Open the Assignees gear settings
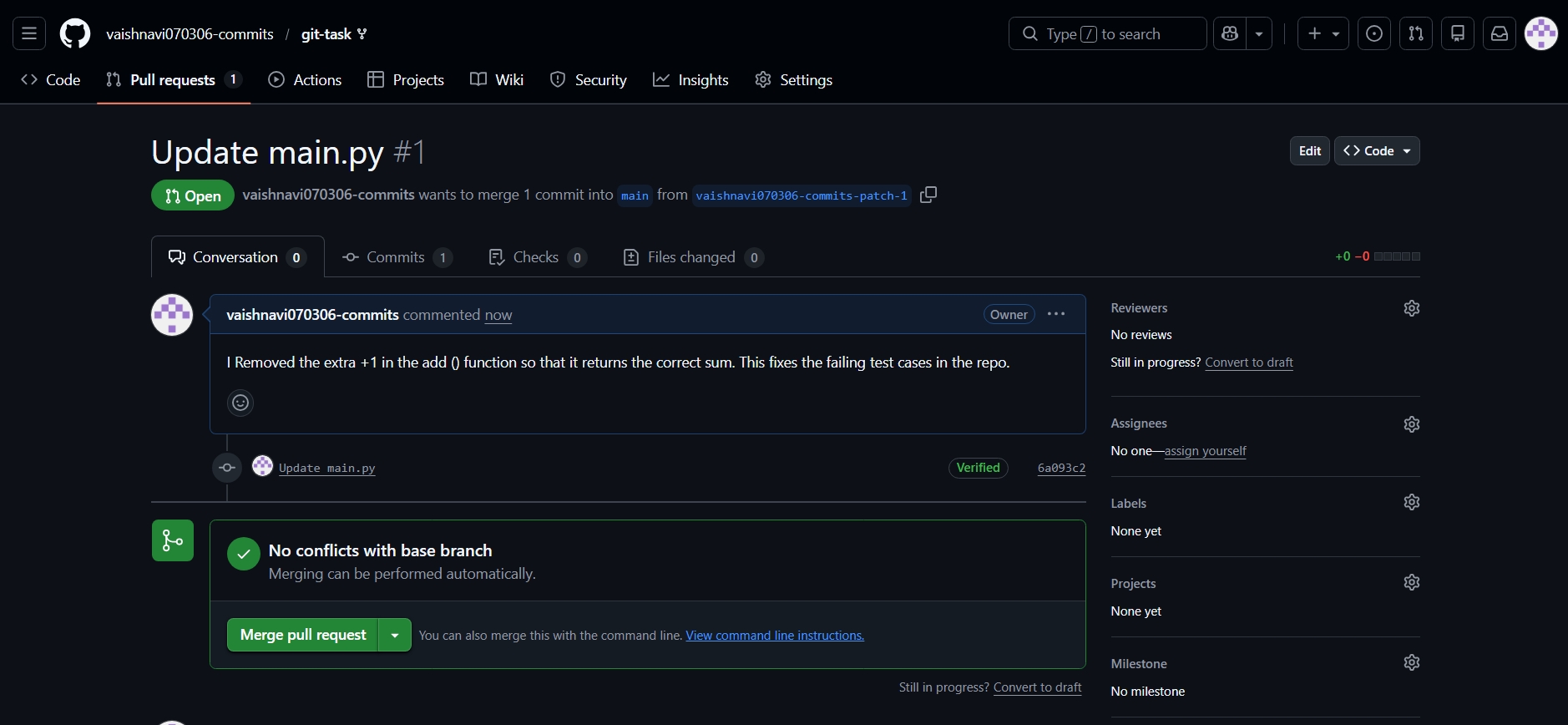The width and height of the screenshot is (1568, 725). pos(1412,424)
